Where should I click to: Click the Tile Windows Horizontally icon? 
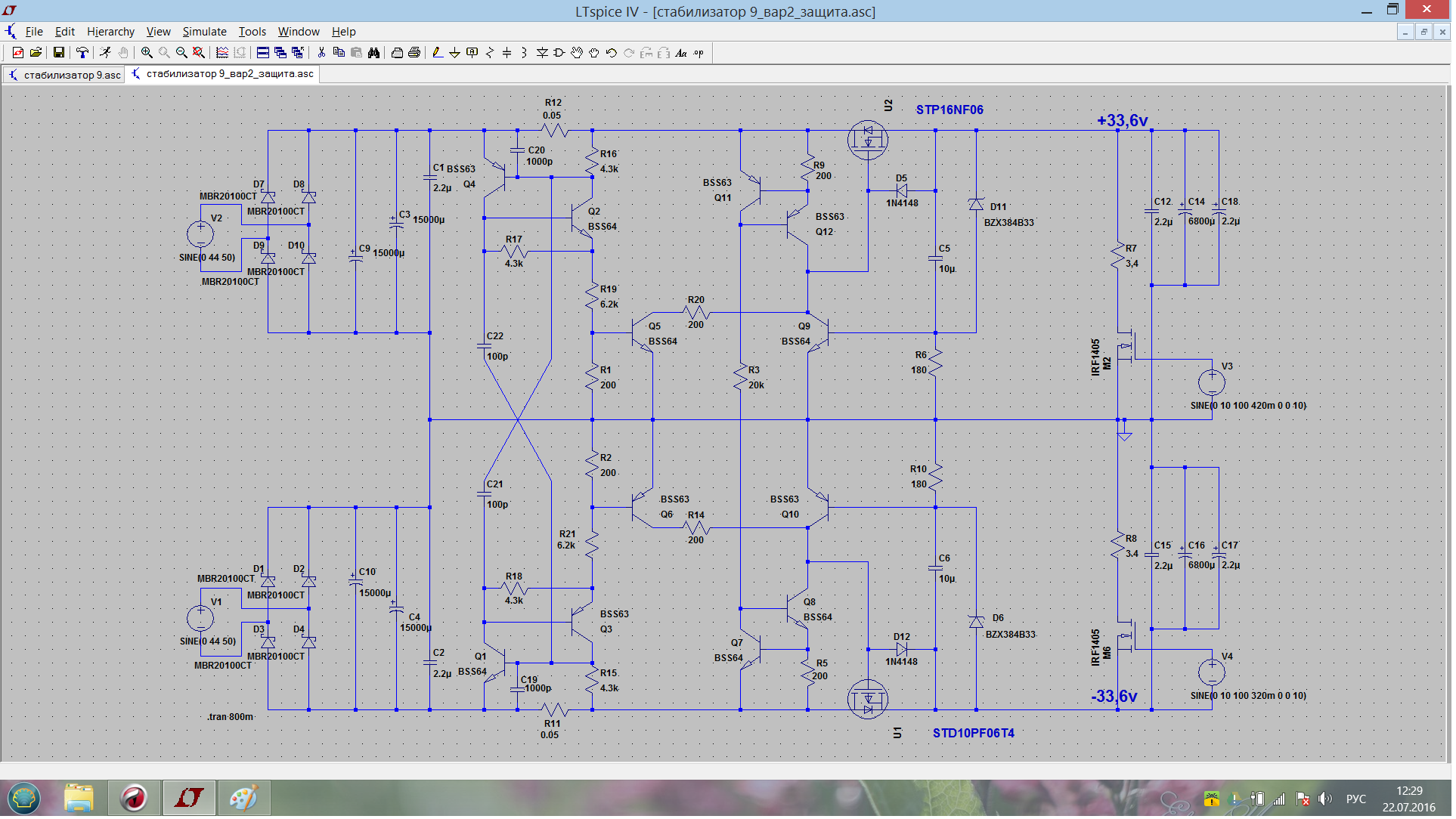[263, 53]
